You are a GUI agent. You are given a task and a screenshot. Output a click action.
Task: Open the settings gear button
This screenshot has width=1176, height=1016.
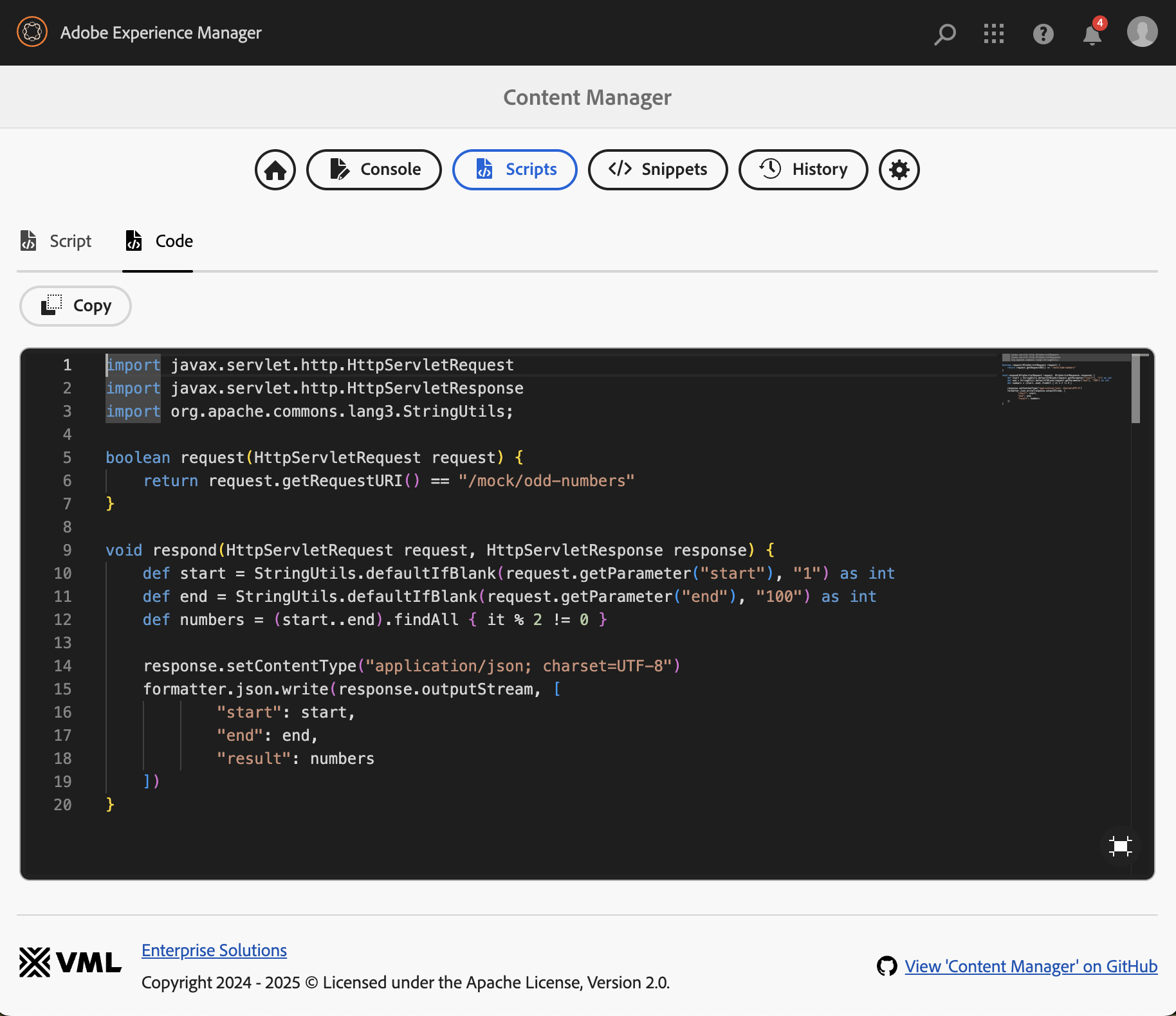pyautogui.click(x=899, y=170)
